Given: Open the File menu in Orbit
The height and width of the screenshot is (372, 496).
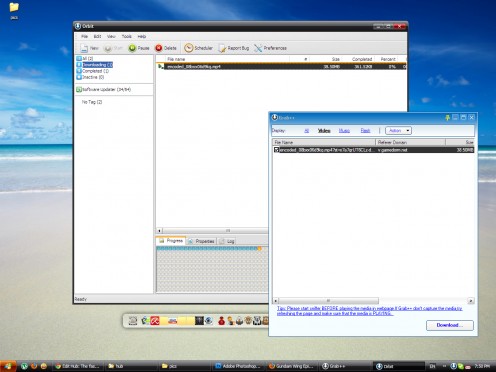Looking at the screenshot, I should (85, 36).
